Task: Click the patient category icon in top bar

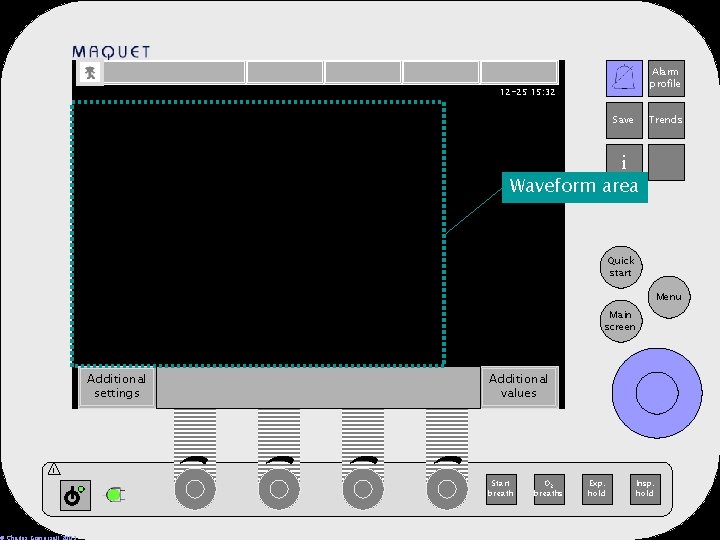Action: click(90, 73)
